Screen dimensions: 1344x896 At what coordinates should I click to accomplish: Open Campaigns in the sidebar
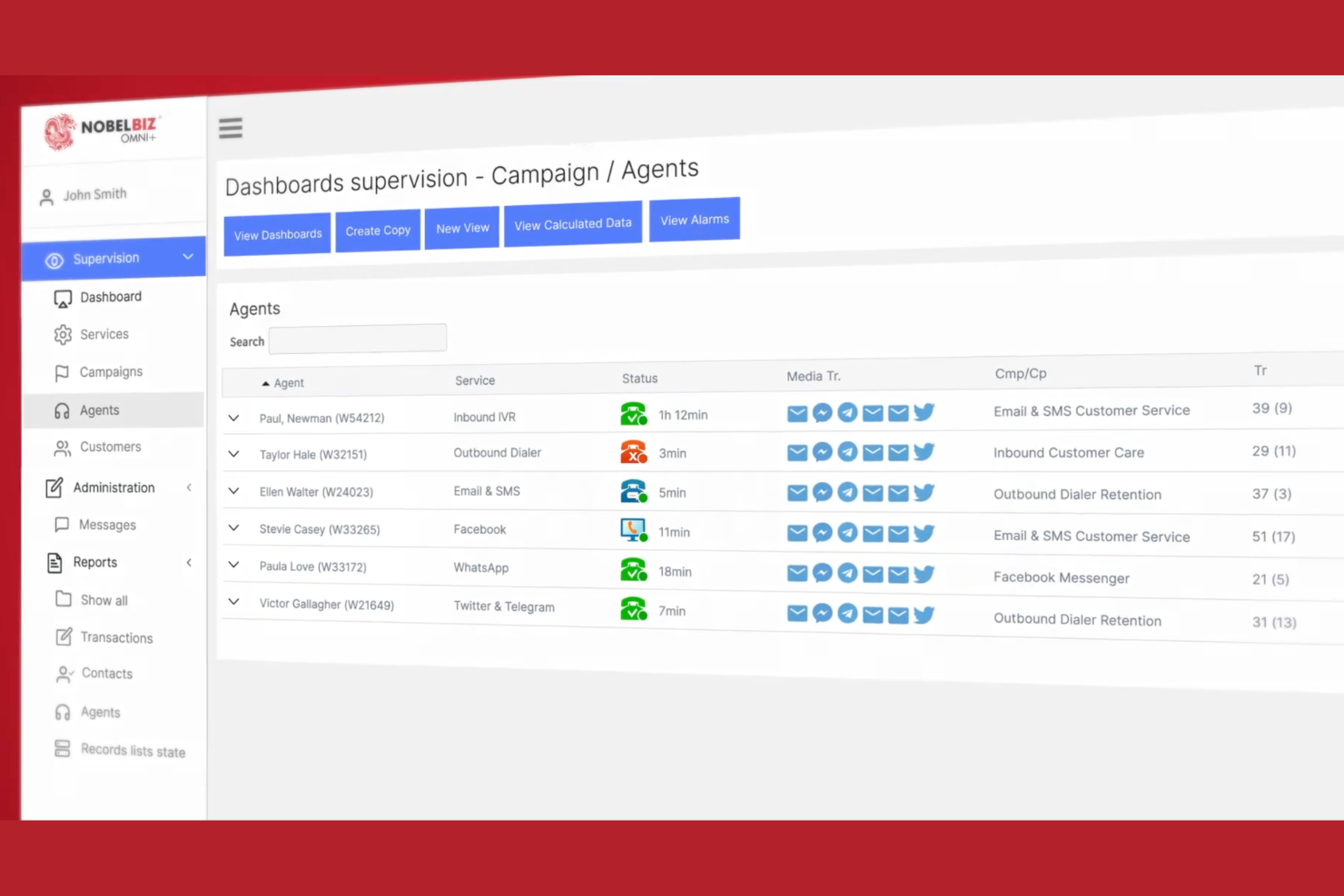click(111, 372)
